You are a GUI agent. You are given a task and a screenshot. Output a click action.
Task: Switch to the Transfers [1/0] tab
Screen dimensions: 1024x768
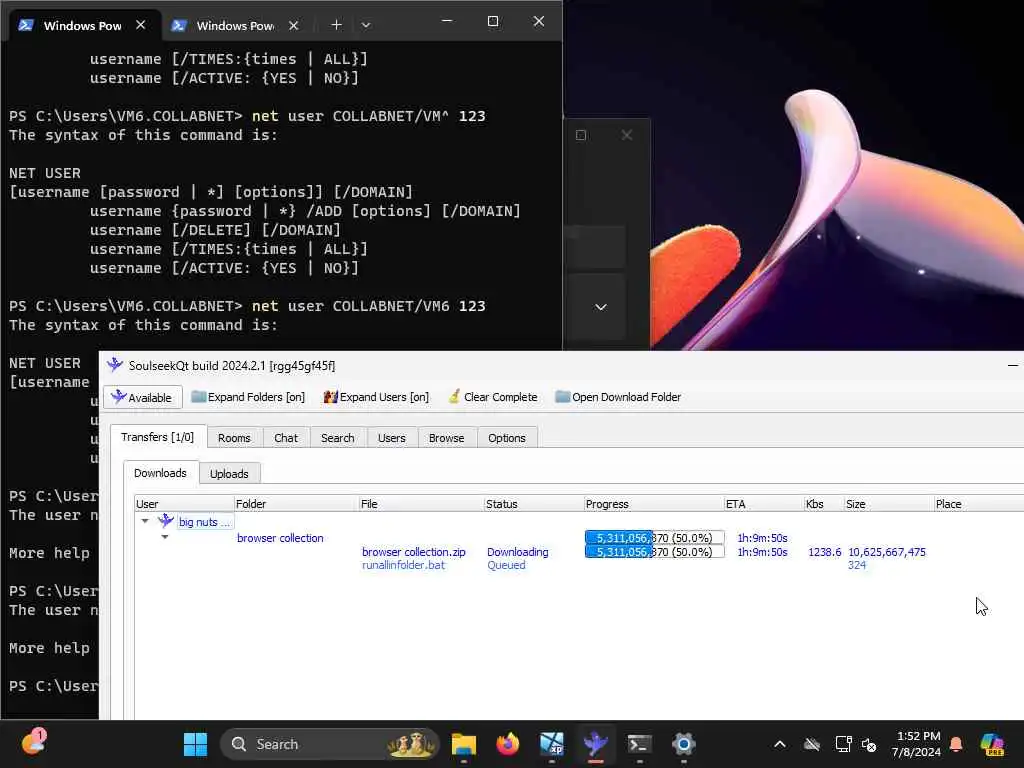[x=157, y=437]
